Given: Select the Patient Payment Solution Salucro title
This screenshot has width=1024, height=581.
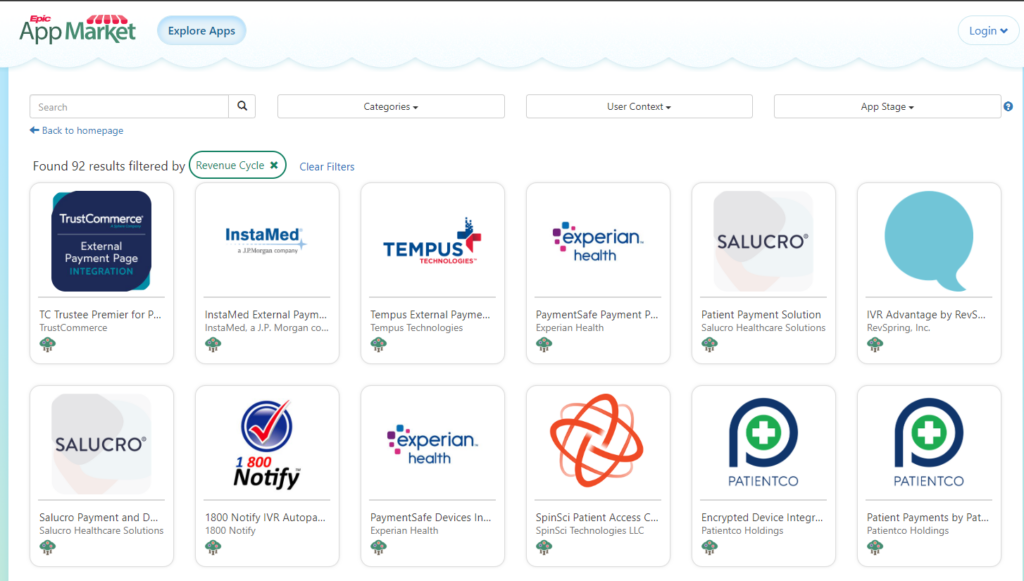Looking at the screenshot, I should 761,314.
